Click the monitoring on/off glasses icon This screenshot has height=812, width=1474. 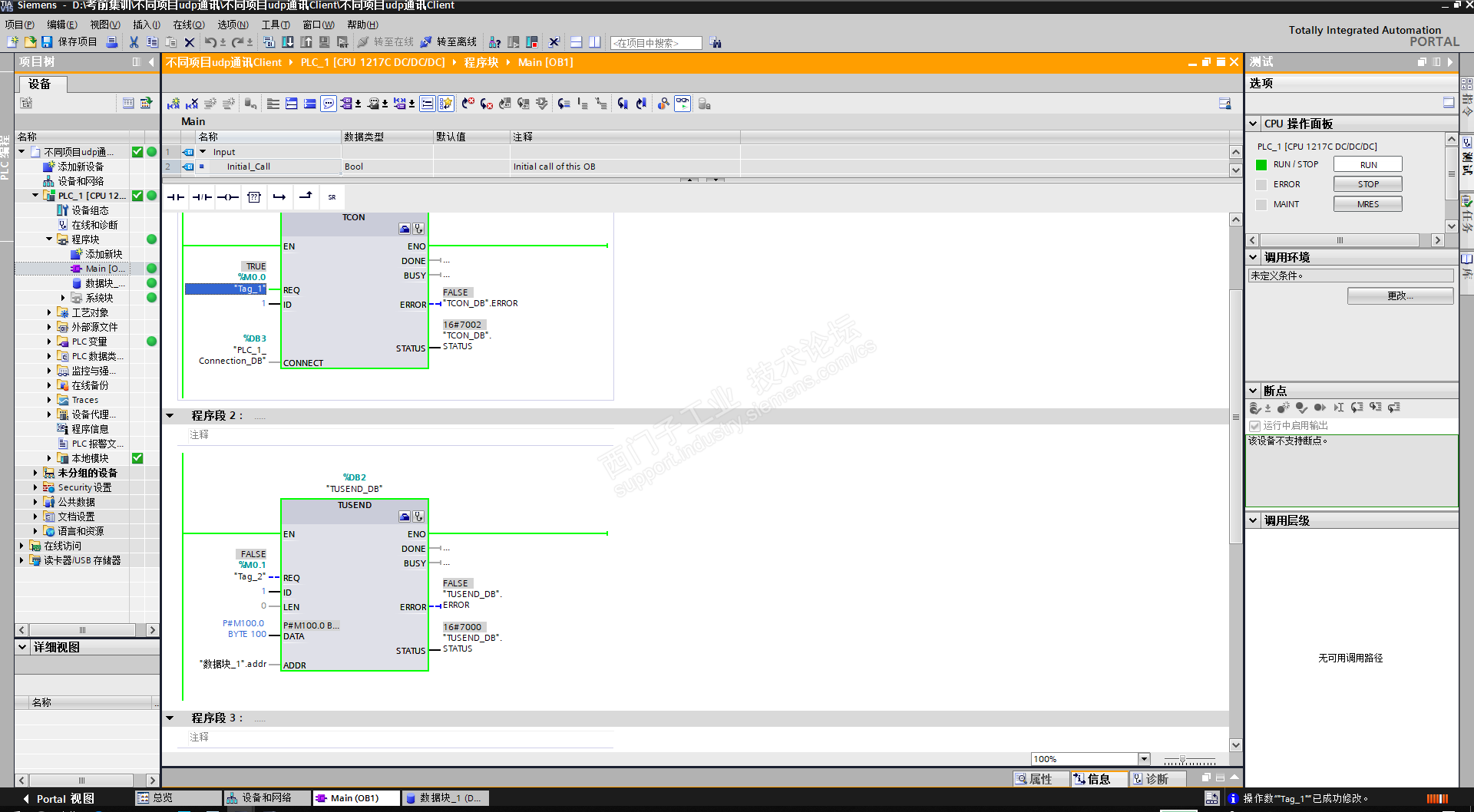pyautogui.click(x=682, y=104)
